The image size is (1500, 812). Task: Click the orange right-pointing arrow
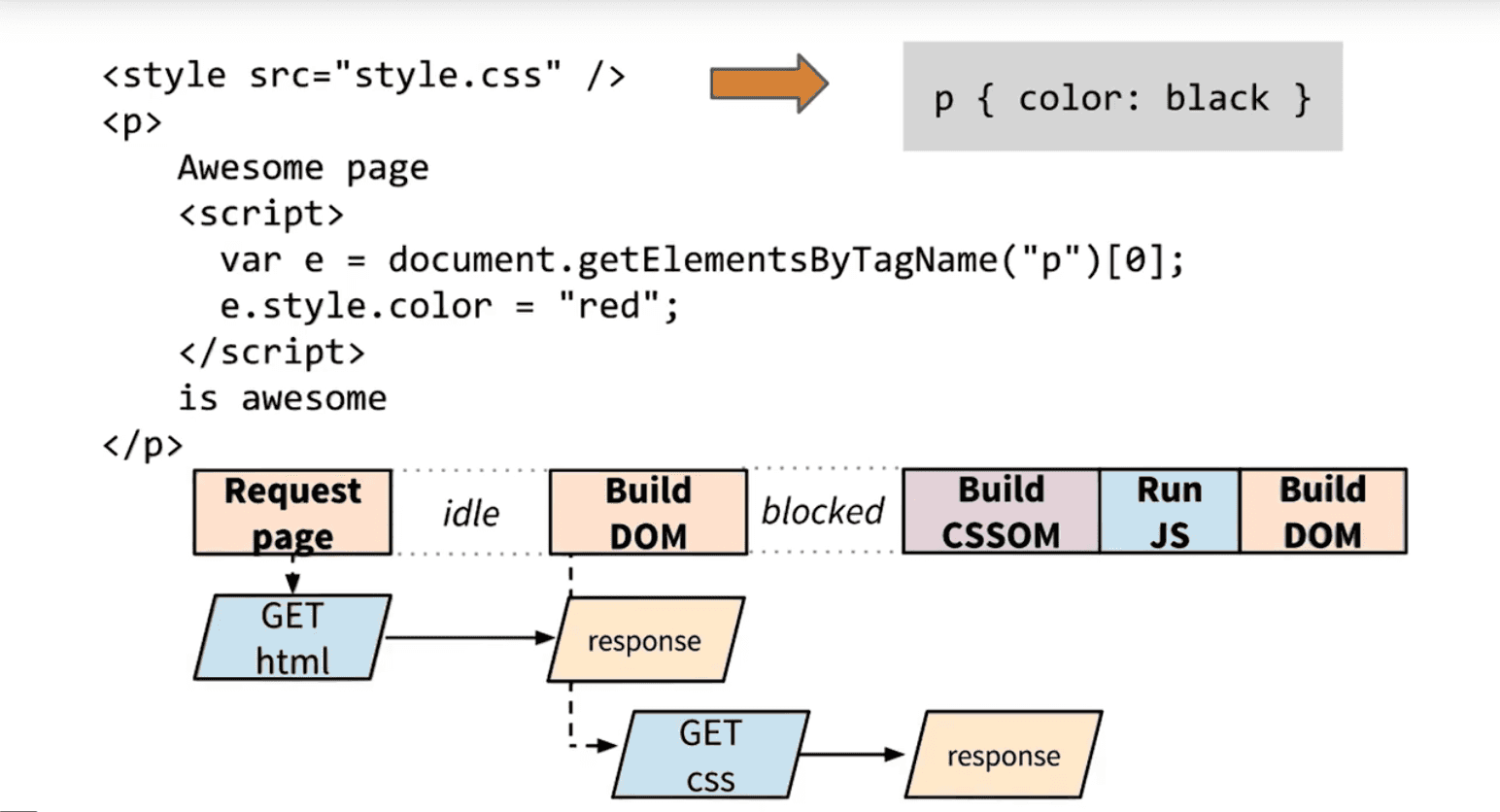(x=767, y=85)
